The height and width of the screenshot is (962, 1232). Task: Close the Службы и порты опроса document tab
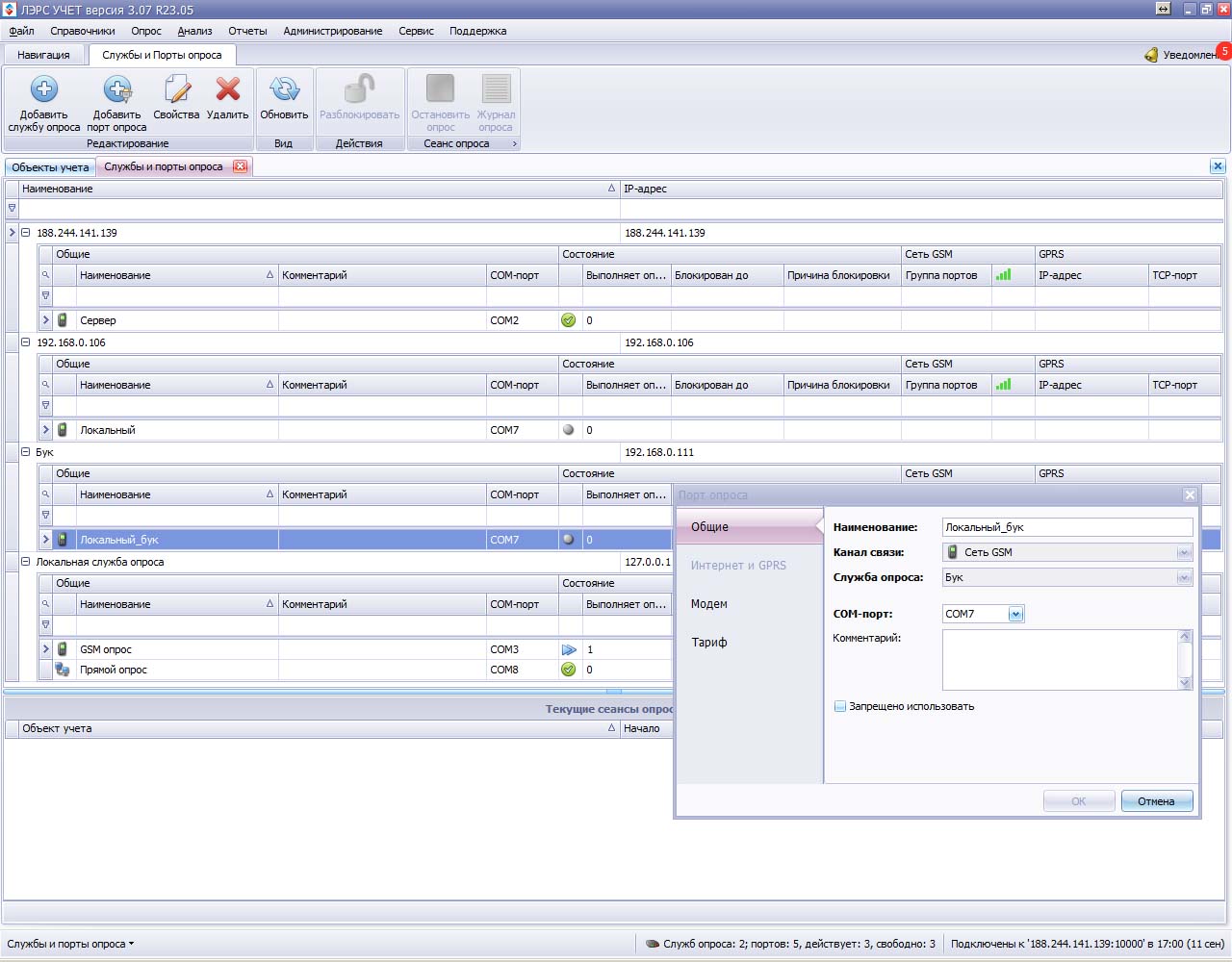pyautogui.click(x=240, y=166)
